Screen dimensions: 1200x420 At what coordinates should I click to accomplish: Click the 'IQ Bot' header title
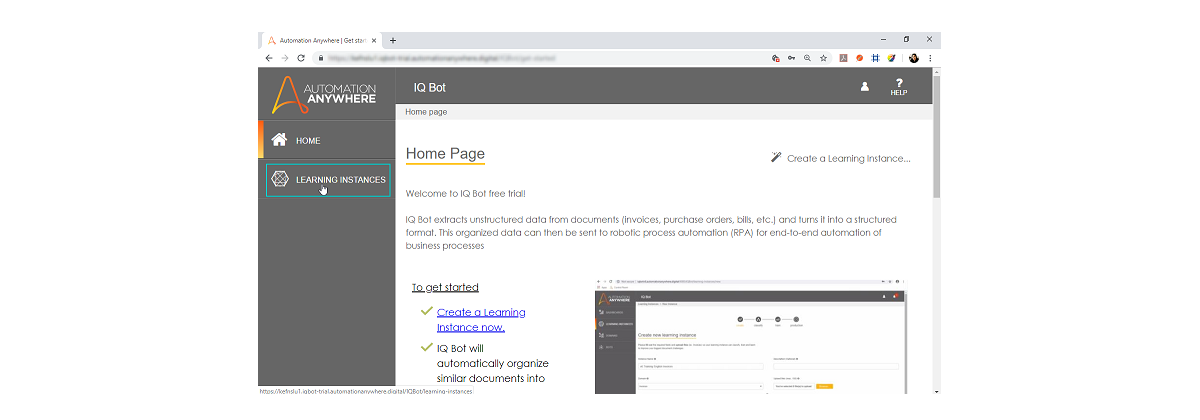430,88
